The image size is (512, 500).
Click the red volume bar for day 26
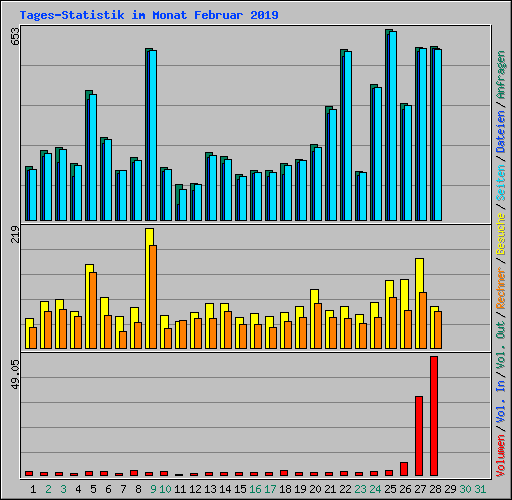[404, 469]
